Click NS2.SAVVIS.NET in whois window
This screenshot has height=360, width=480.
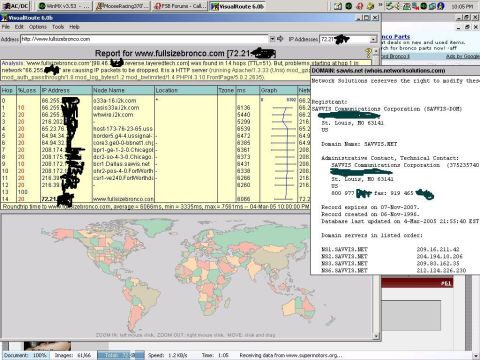coord(344,256)
